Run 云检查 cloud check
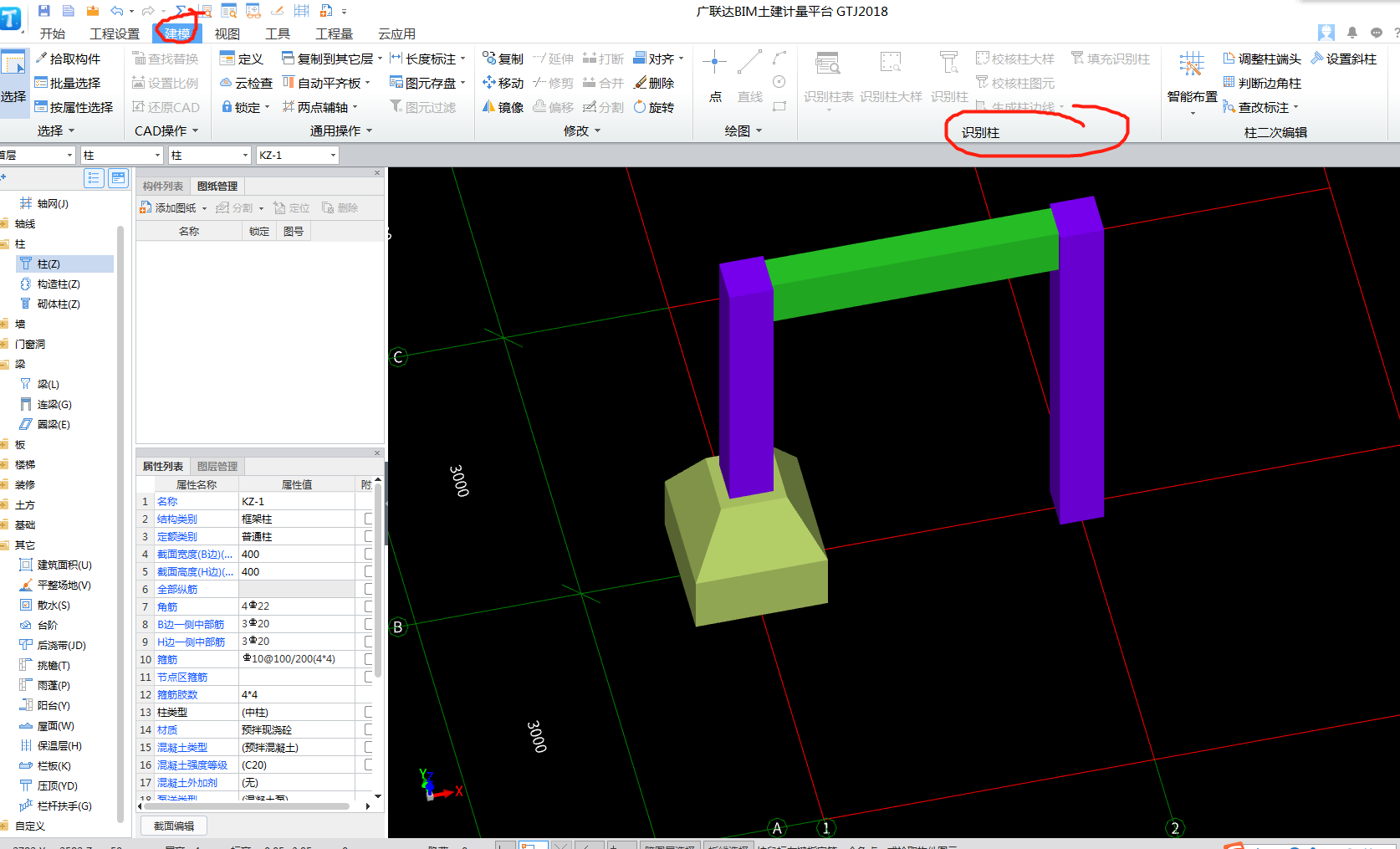Screen dimensions: 1400x849 click(x=246, y=83)
